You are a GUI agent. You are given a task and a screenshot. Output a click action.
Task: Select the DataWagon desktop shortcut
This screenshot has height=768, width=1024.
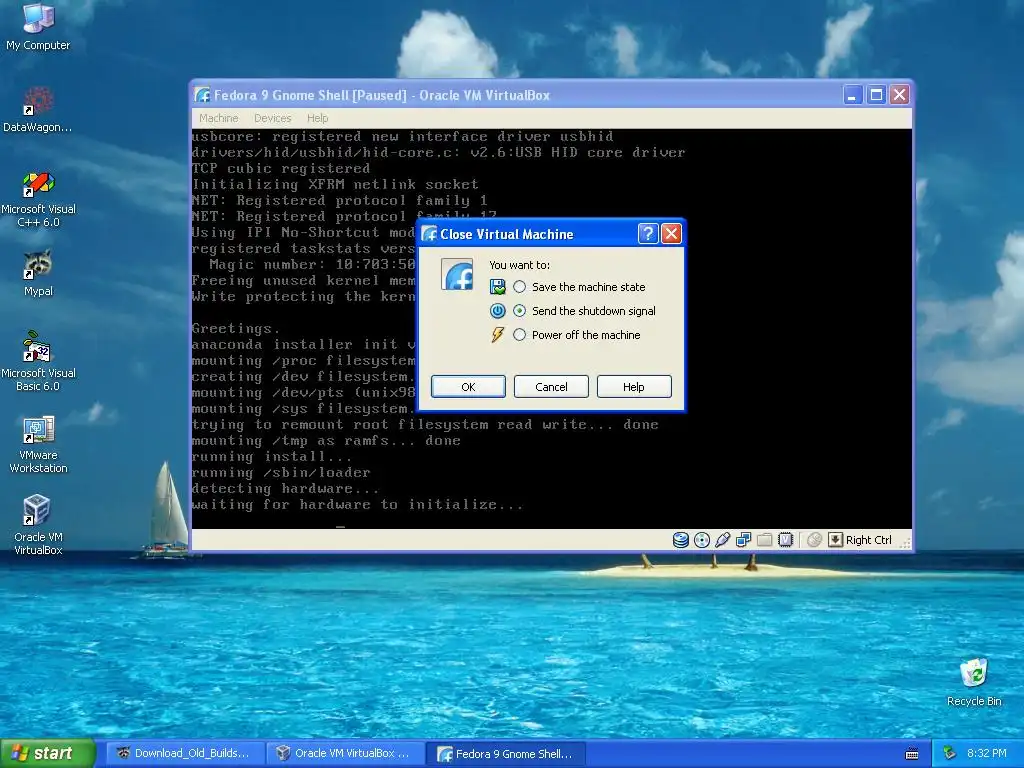[38, 109]
